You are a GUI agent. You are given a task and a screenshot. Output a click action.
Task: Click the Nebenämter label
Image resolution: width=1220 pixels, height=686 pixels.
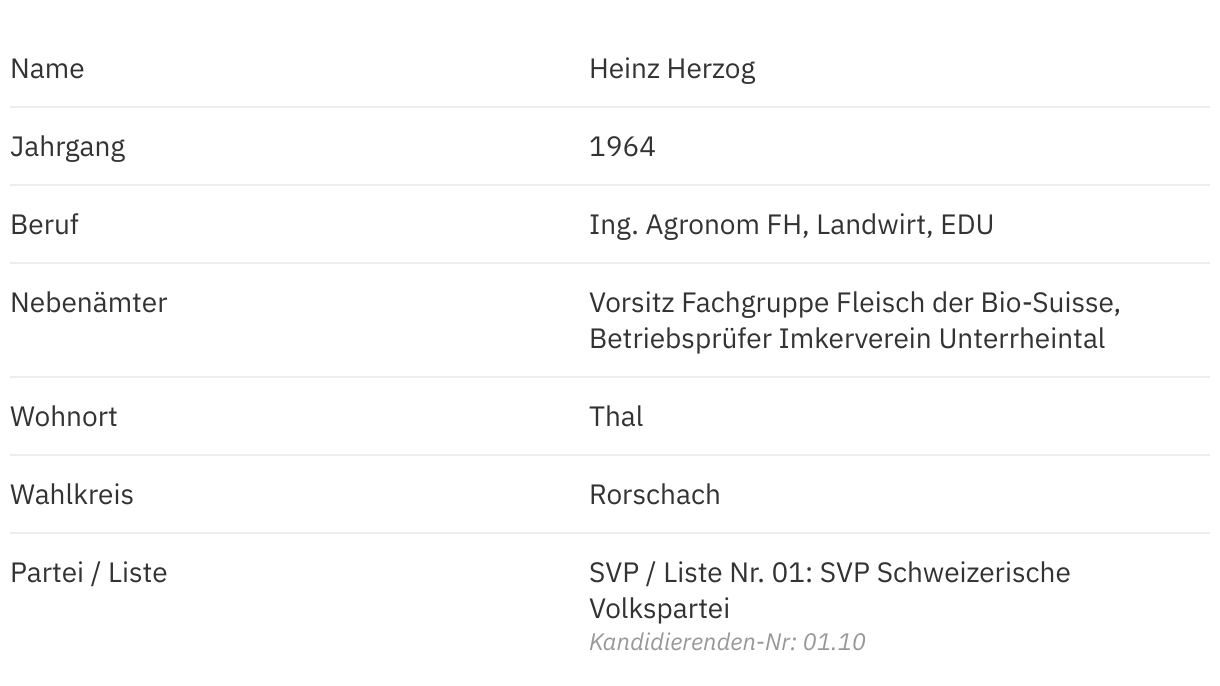pos(89,303)
